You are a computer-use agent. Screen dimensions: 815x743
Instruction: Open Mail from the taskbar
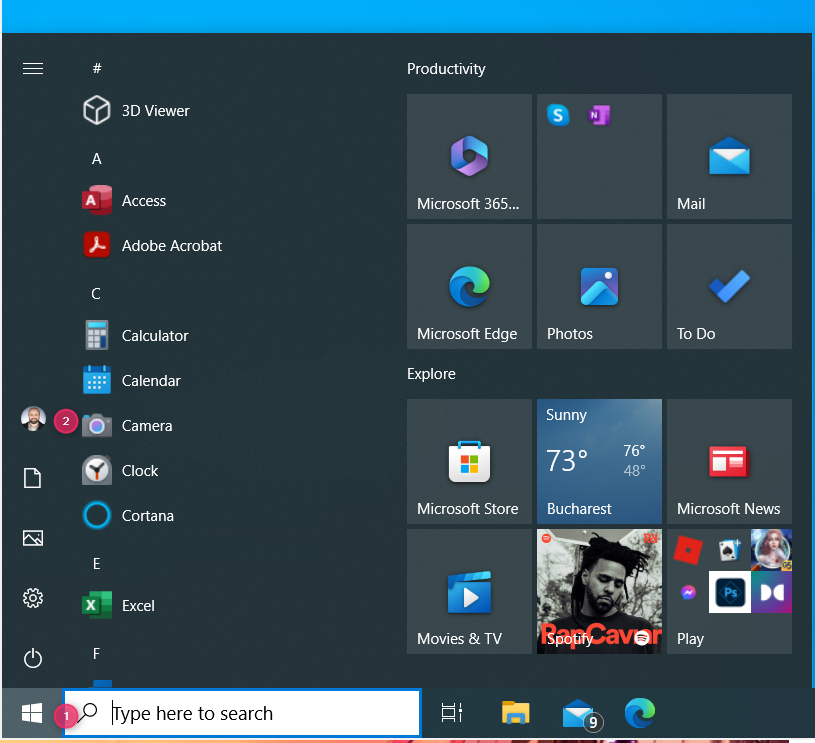(x=581, y=714)
